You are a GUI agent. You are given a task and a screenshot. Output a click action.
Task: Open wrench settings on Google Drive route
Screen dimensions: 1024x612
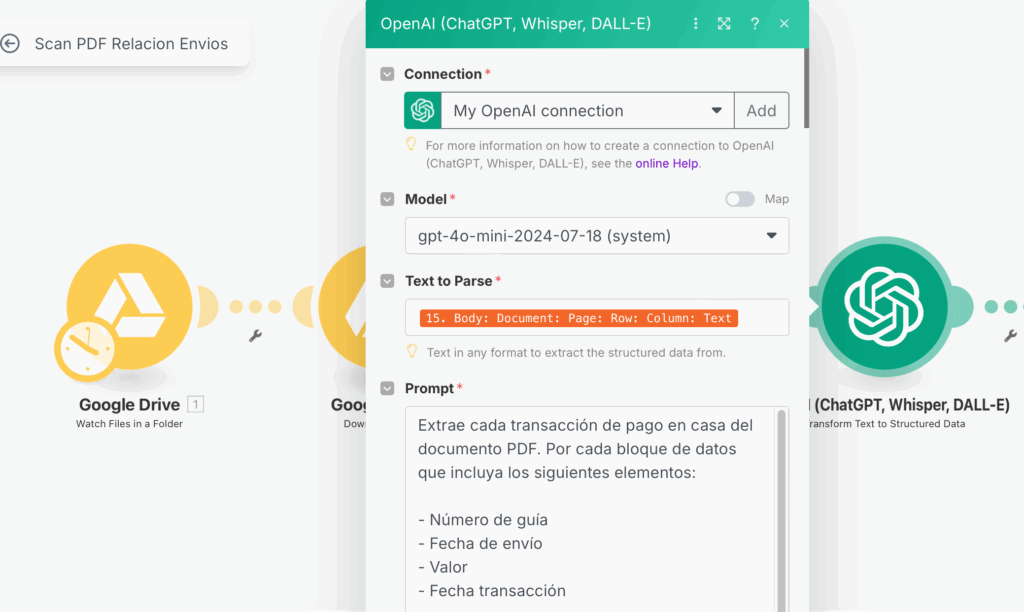[x=255, y=336]
